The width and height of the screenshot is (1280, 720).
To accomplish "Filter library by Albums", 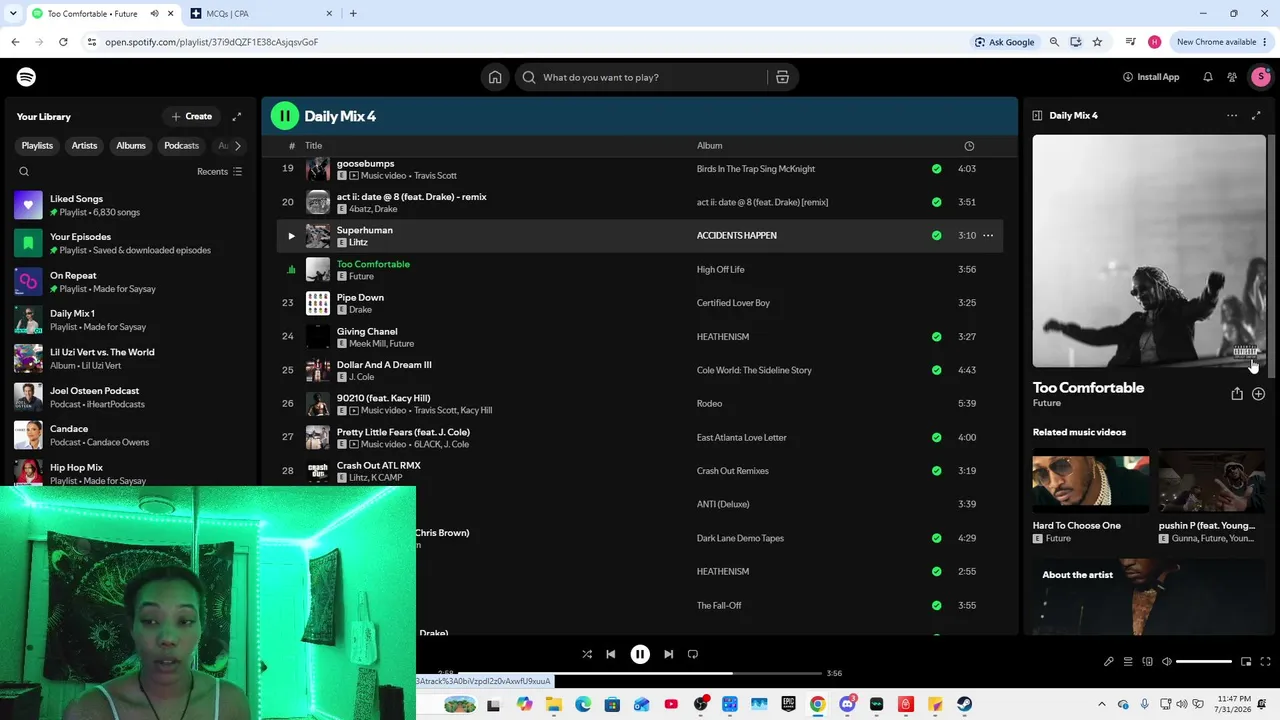I will click(131, 146).
